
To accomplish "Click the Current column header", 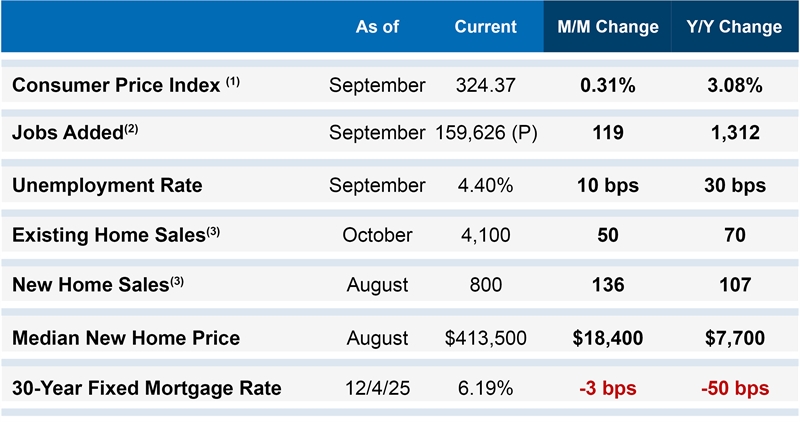I will (485, 27).
